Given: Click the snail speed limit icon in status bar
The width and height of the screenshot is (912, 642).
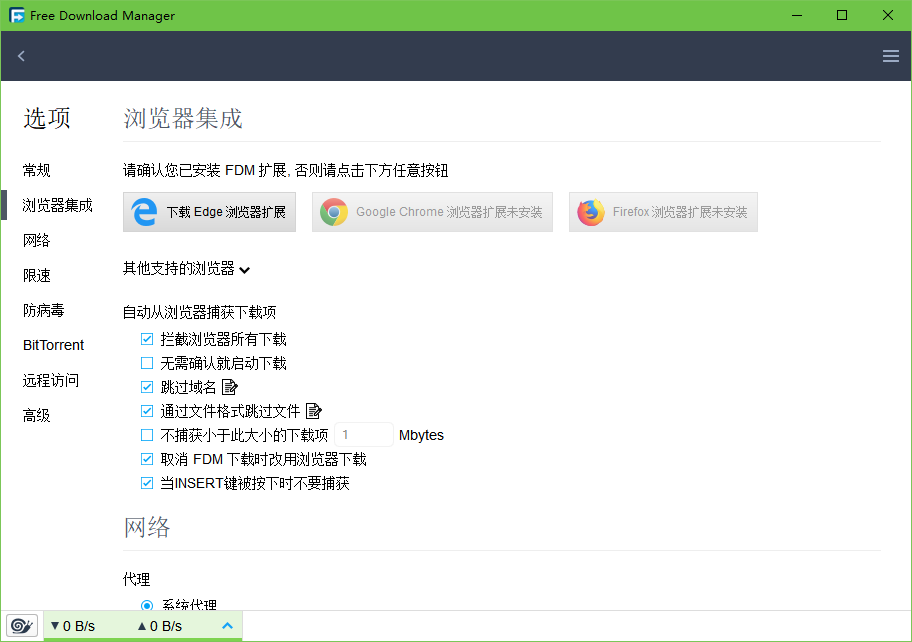Looking at the screenshot, I should click(x=21, y=626).
